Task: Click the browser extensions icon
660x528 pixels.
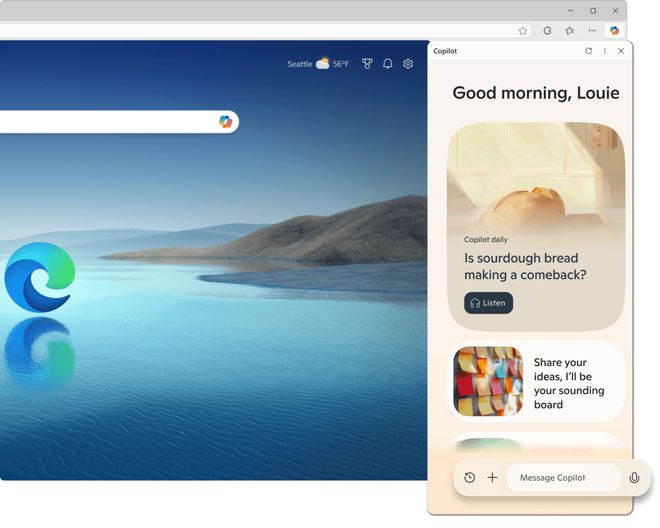Action: tap(547, 31)
